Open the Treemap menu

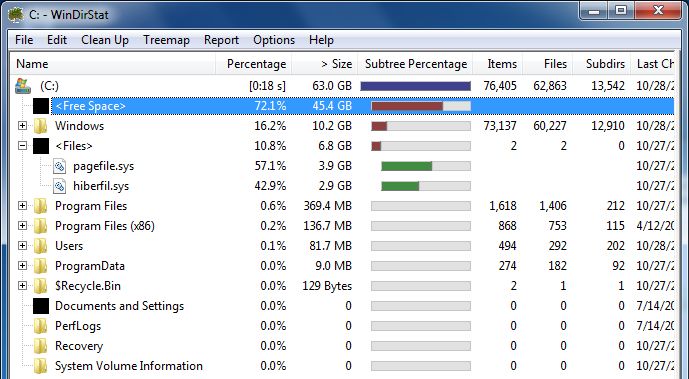[166, 40]
